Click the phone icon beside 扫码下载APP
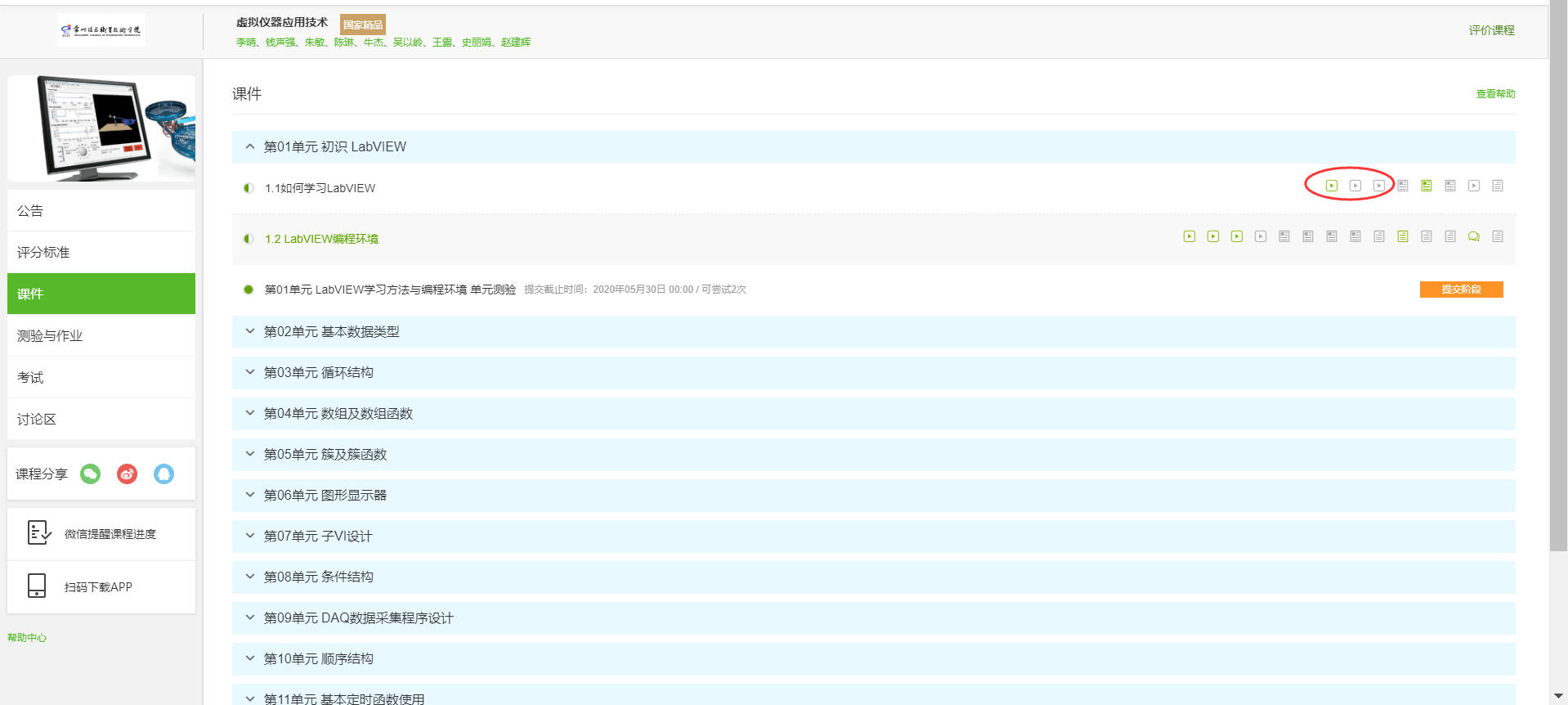The width and height of the screenshot is (1568, 705). pos(37,586)
